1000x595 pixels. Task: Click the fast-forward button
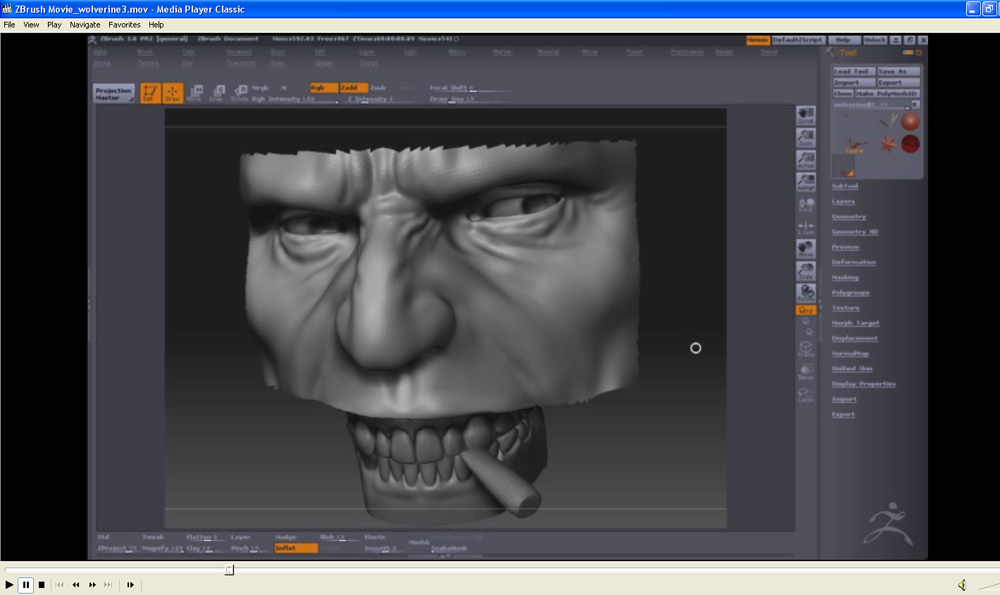click(x=92, y=584)
